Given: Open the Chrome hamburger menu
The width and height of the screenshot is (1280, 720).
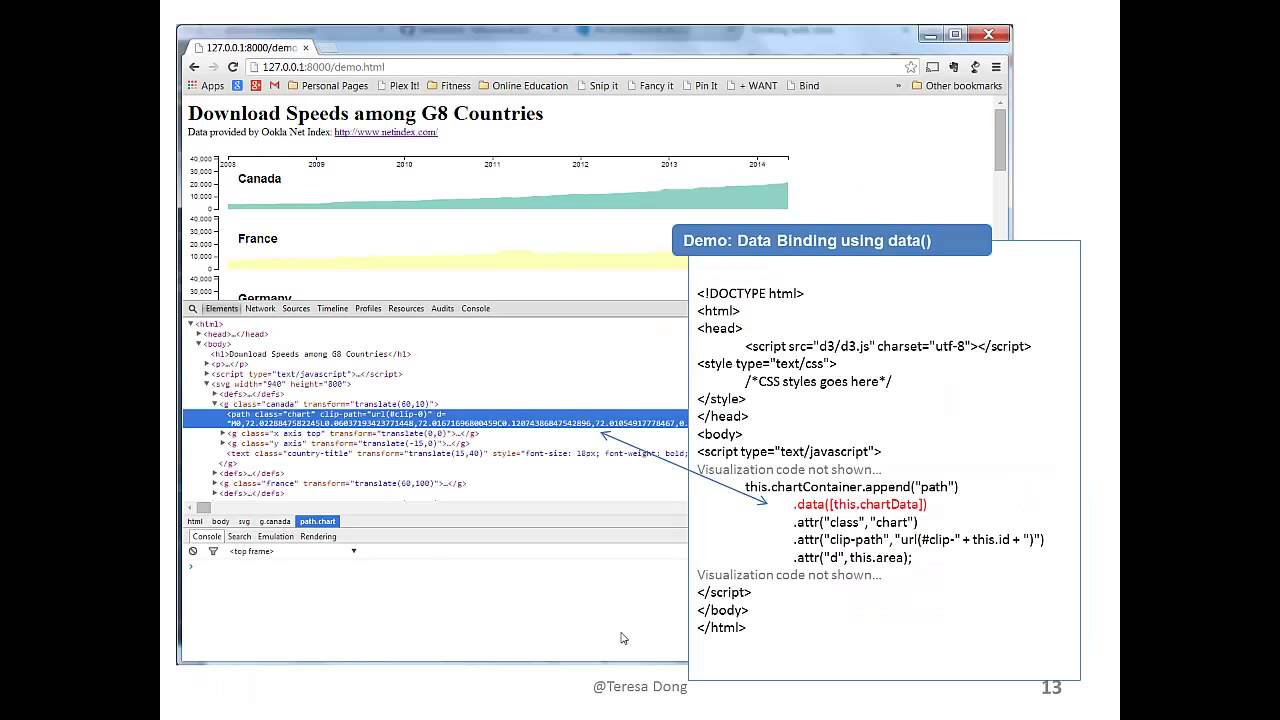Looking at the screenshot, I should (996, 67).
